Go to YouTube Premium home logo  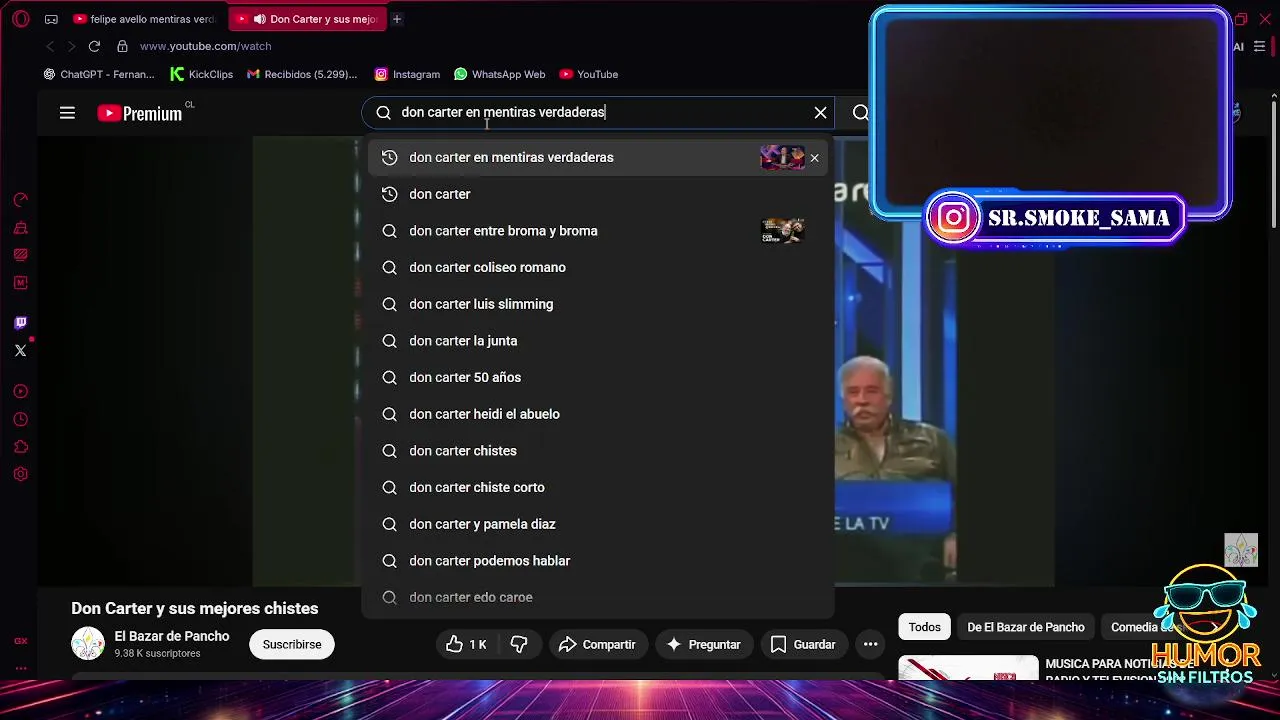pos(140,113)
